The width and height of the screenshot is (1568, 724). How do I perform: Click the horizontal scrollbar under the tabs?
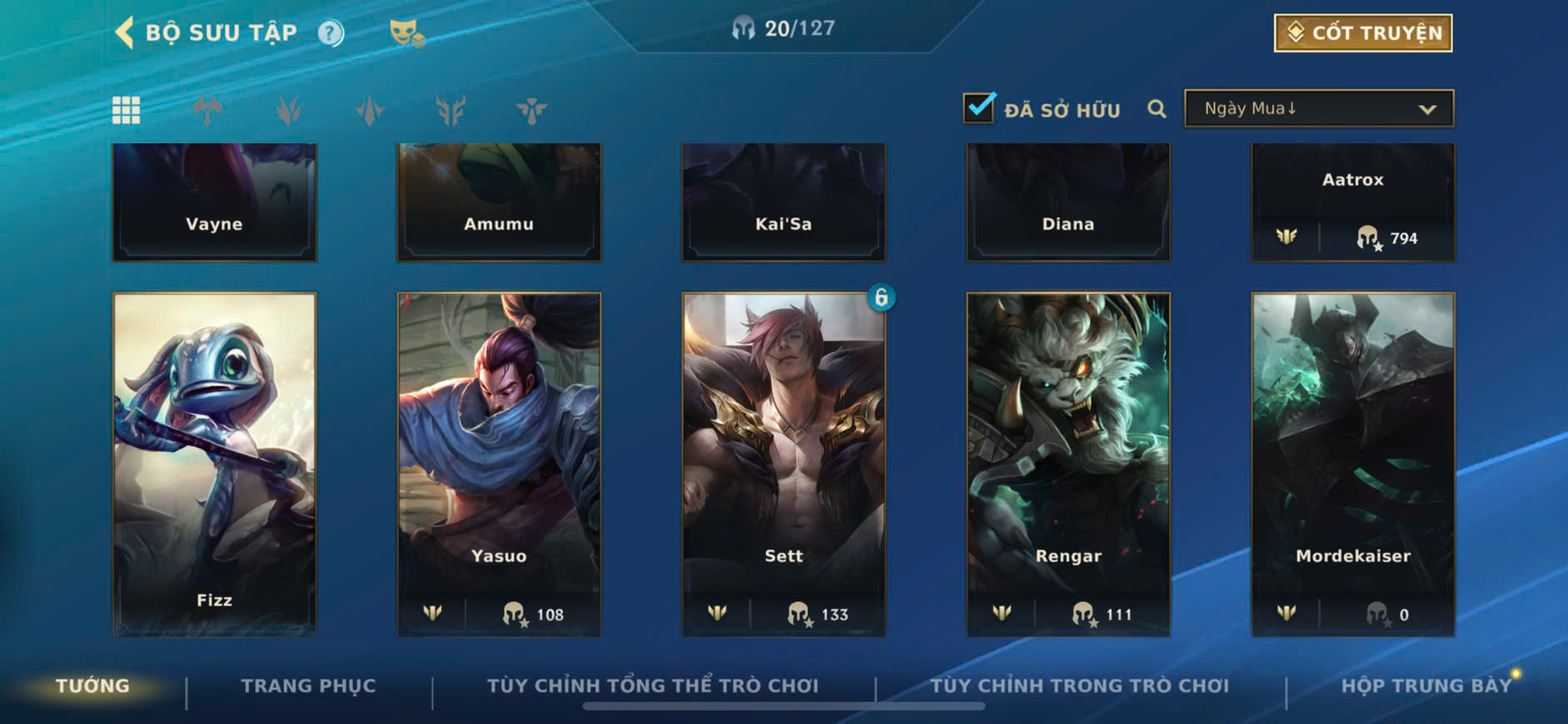tap(784, 707)
